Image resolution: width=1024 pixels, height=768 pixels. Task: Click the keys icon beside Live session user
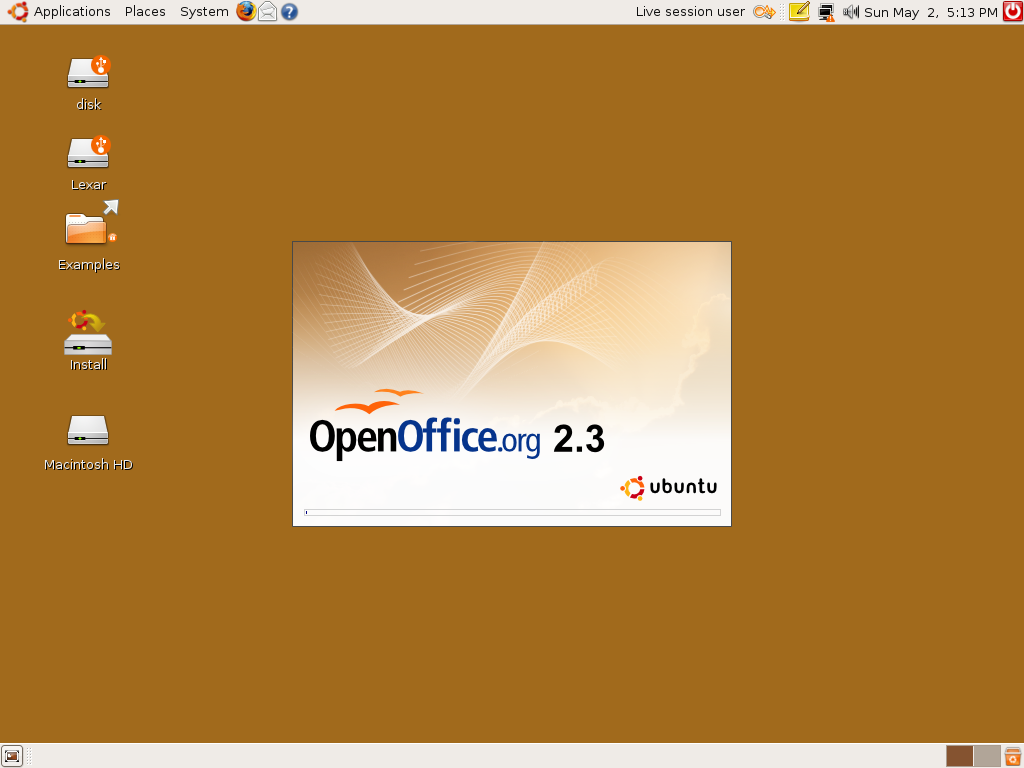(x=763, y=12)
